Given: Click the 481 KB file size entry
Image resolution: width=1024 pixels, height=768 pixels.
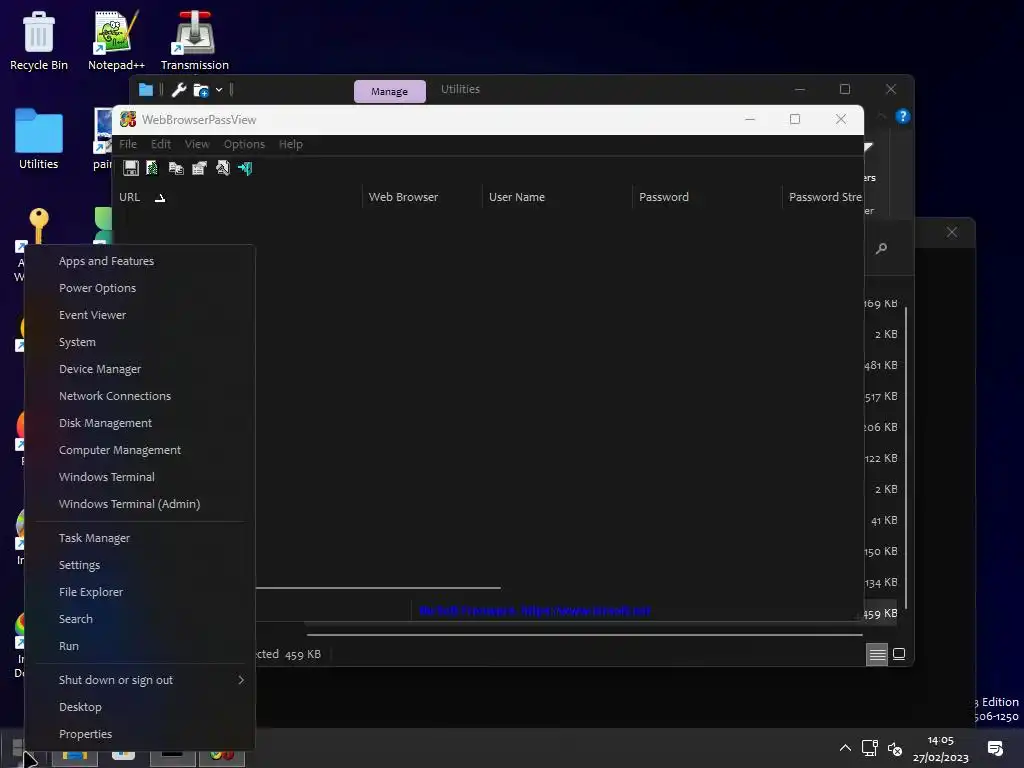Looking at the screenshot, I should pos(880,366).
